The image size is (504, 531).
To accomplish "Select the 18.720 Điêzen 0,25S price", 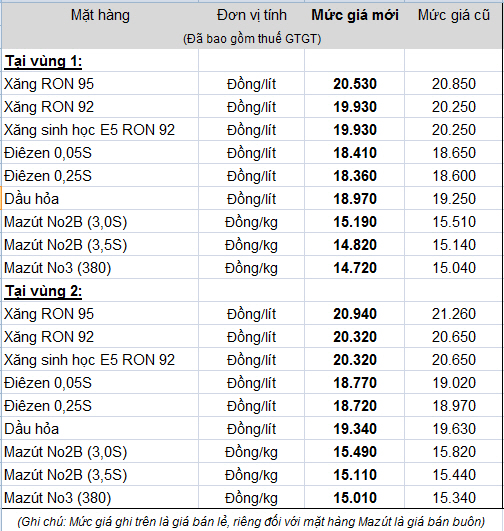I will pyautogui.click(x=355, y=406).
